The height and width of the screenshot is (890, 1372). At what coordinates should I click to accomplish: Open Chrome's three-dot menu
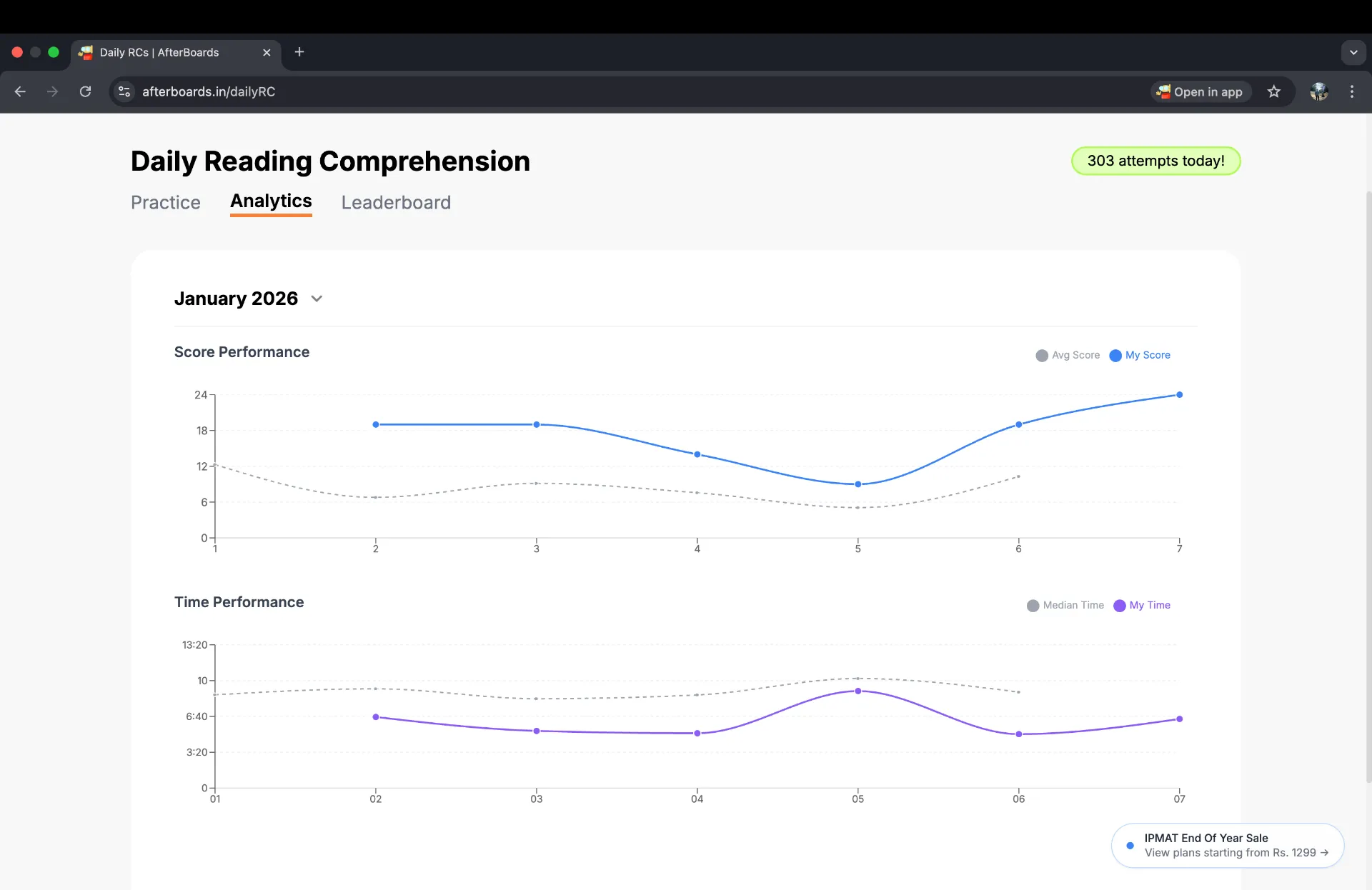1351,91
